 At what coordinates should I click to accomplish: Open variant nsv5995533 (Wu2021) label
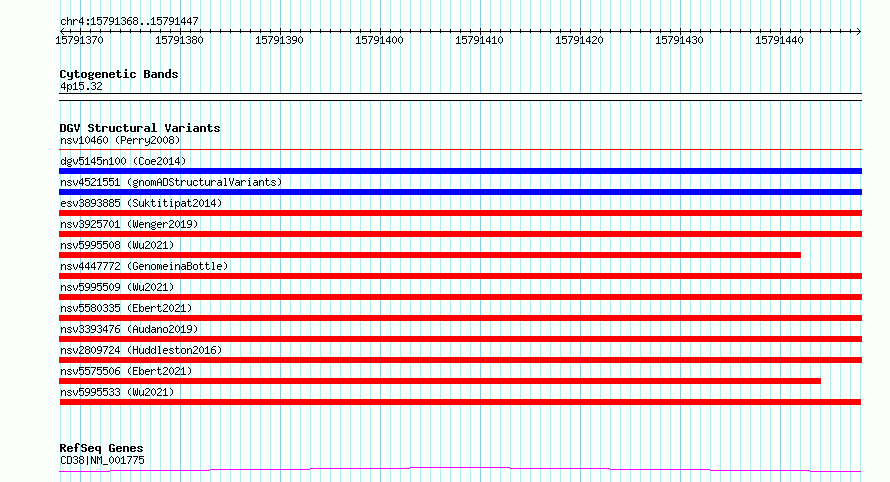(x=117, y=392)
